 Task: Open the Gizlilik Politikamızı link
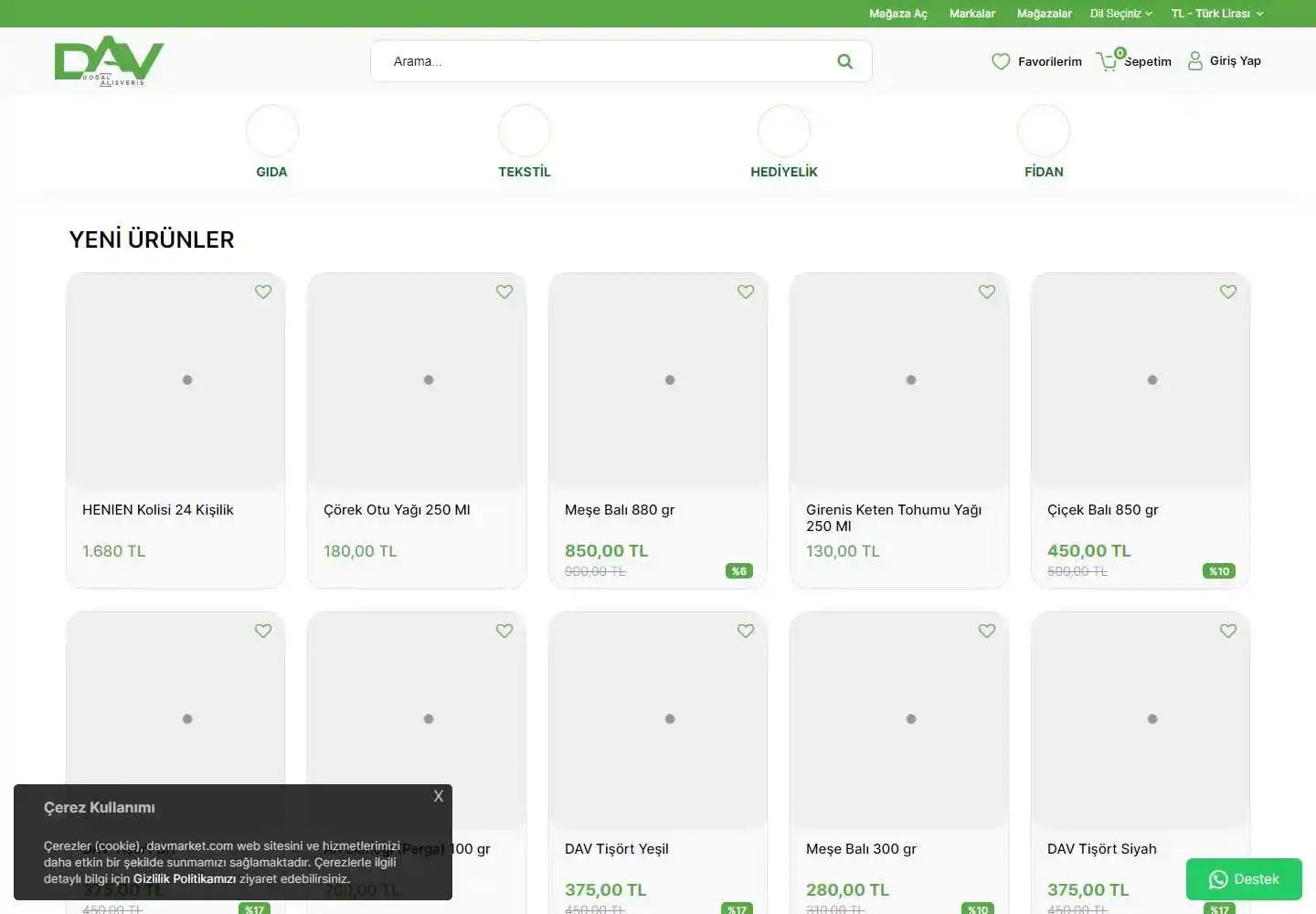point(185,878)
